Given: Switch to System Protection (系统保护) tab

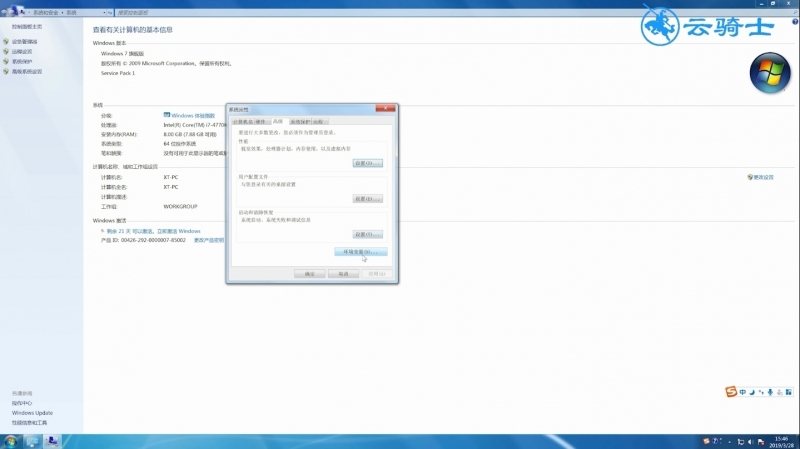Looking at the screenshot, I should [300, 122].
